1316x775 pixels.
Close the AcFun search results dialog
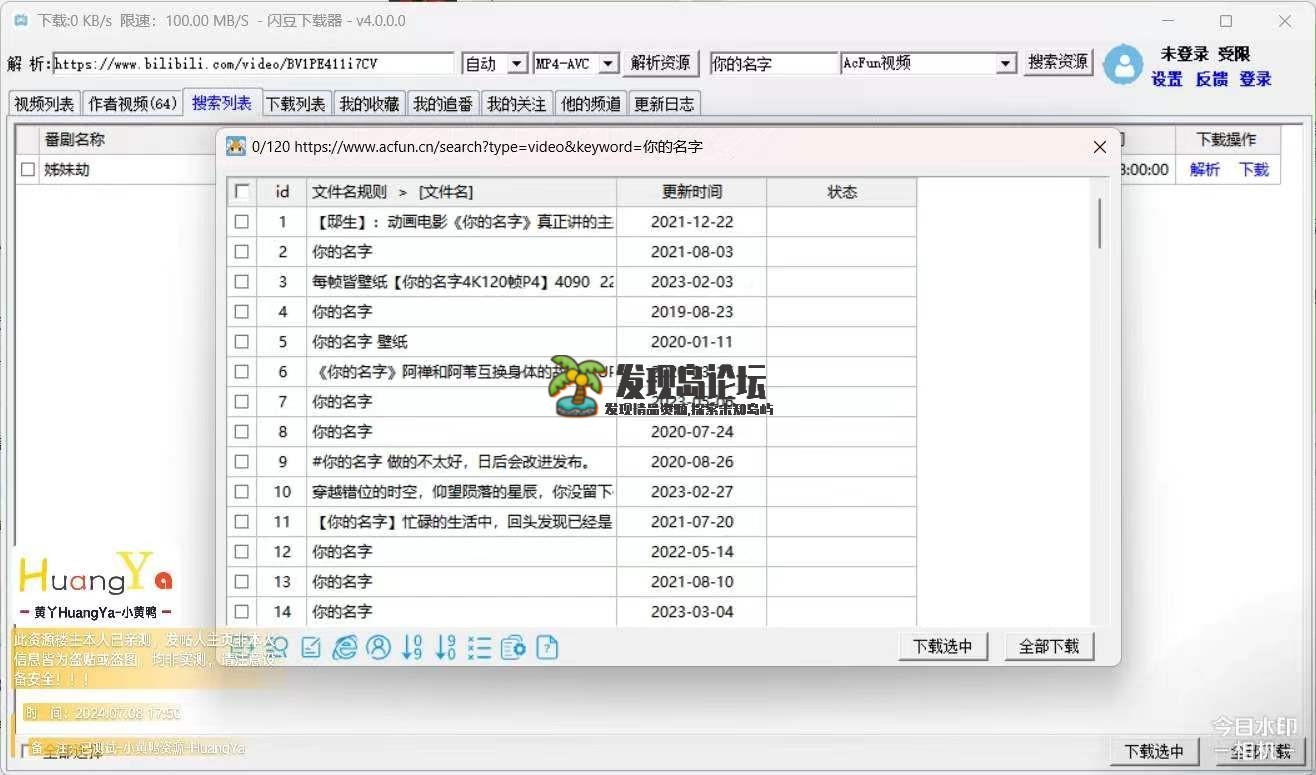[1100, 147]
